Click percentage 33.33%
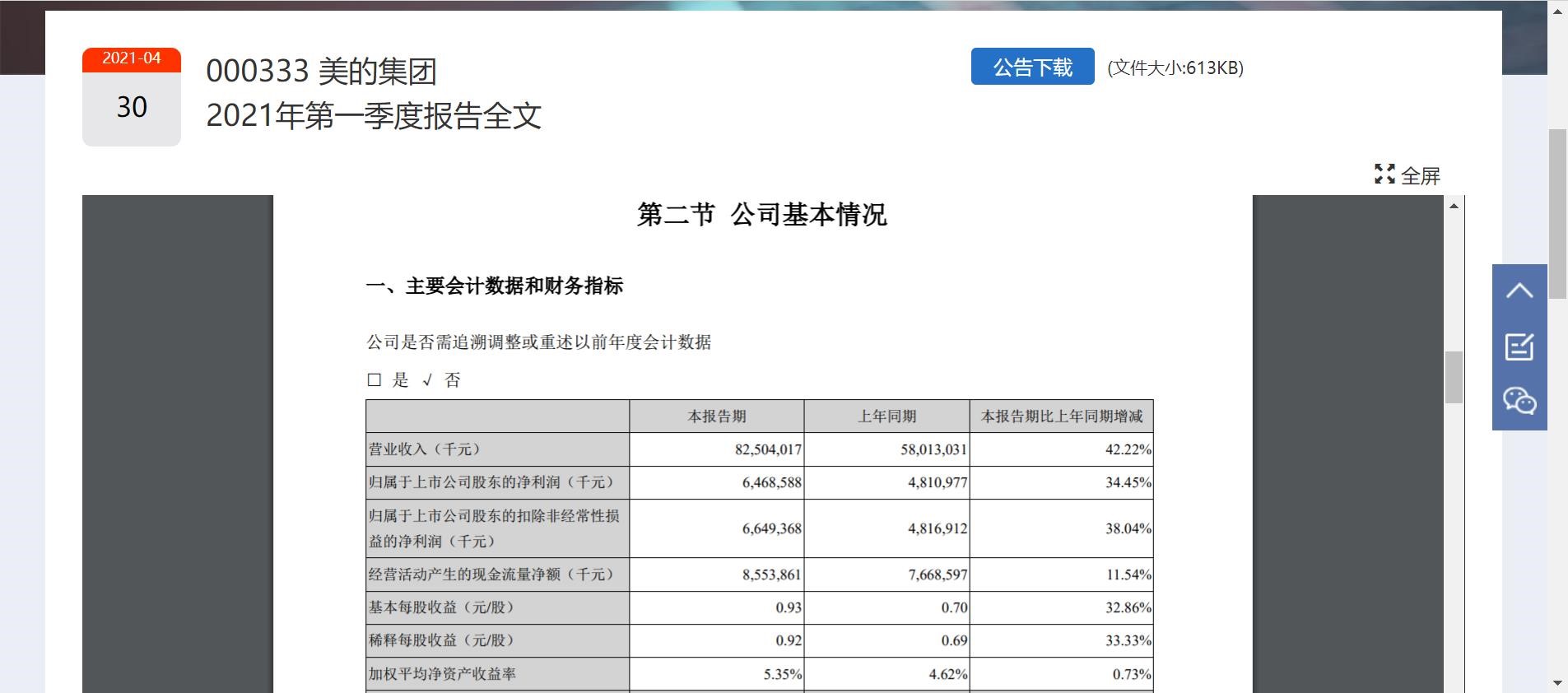Screen dimensions: 1568x693 pyautogui.click(x=1128, y=640)
